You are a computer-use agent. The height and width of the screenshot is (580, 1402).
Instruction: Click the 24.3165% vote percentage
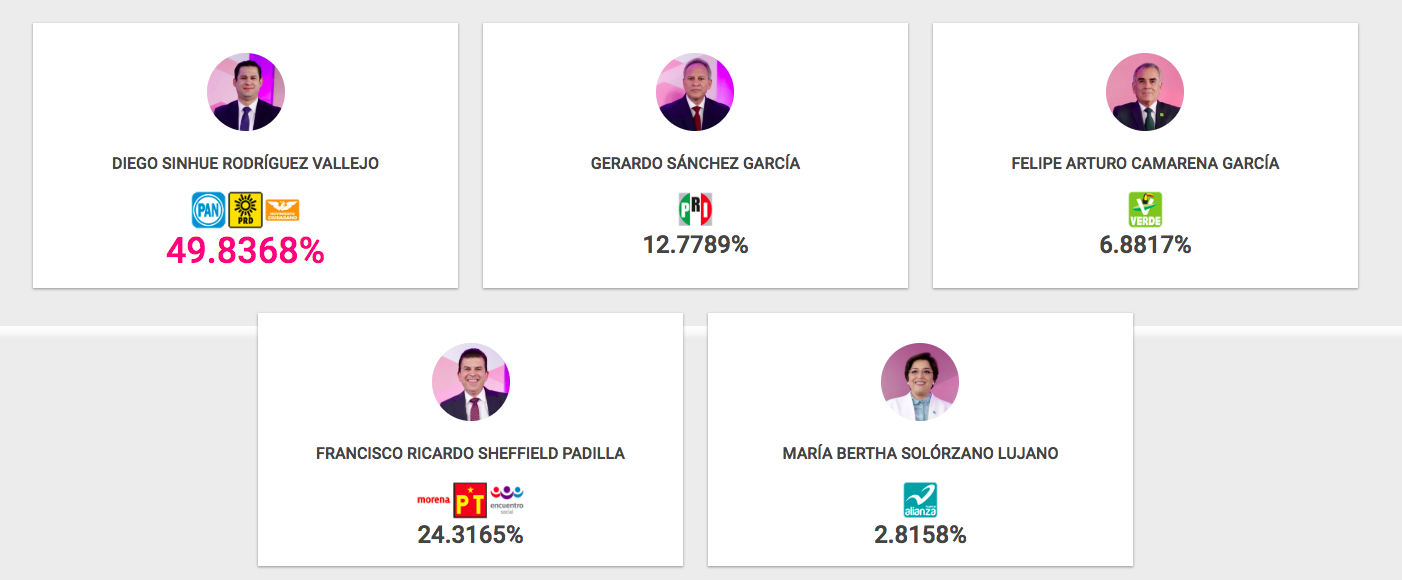point(470,535)
